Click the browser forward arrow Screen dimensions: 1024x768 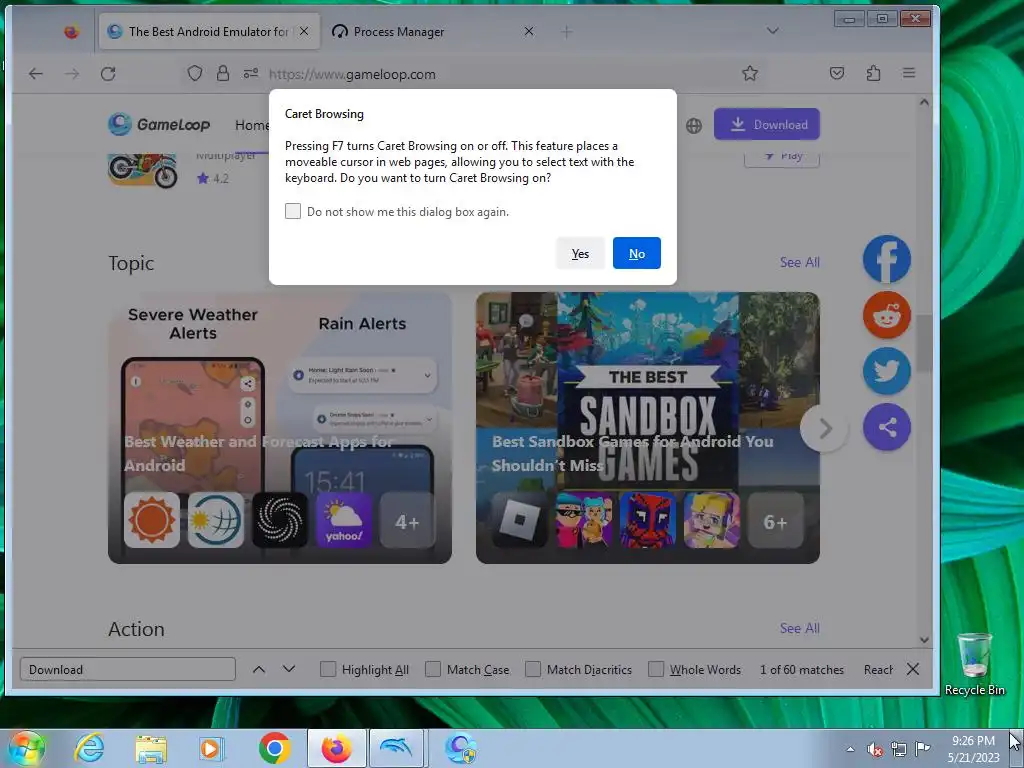tap(72, 74)
